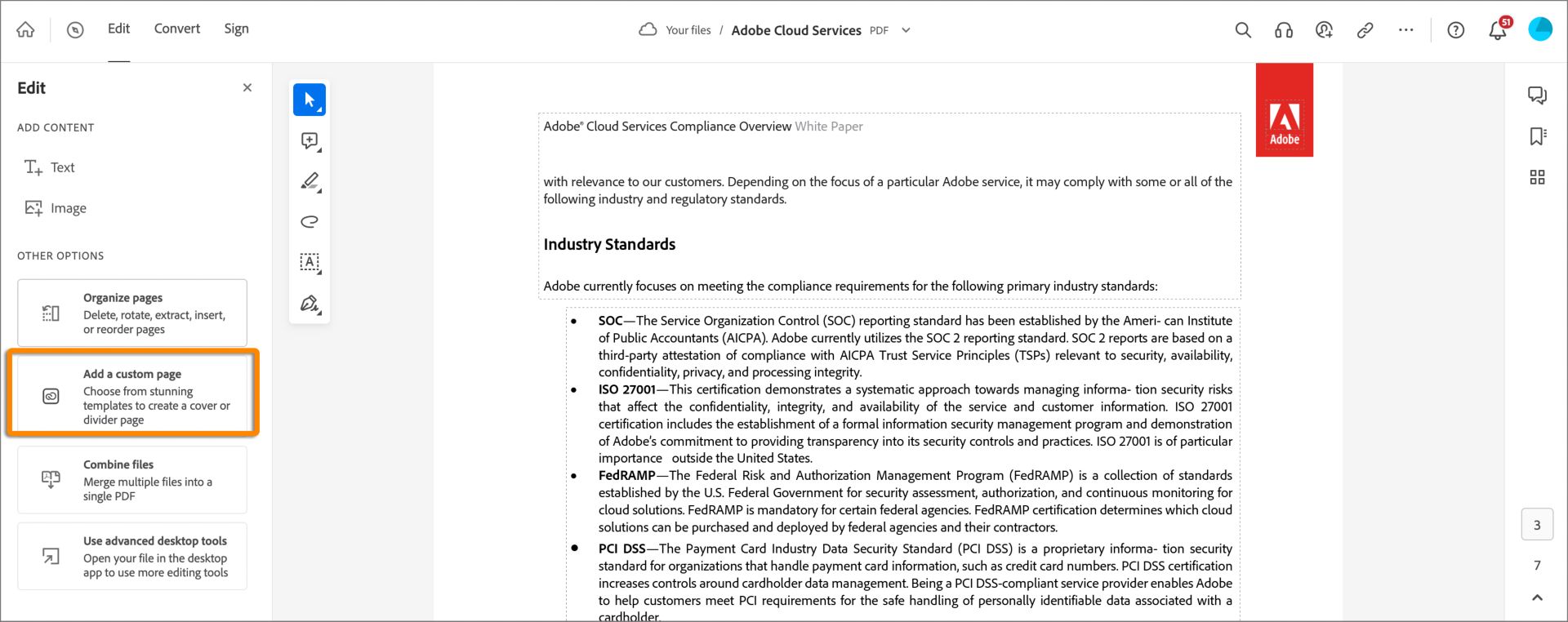This screenshot has height=622, width=1568.
Task: Select the add comment tool
Action: pyautogui.click(x=310, y=140)
